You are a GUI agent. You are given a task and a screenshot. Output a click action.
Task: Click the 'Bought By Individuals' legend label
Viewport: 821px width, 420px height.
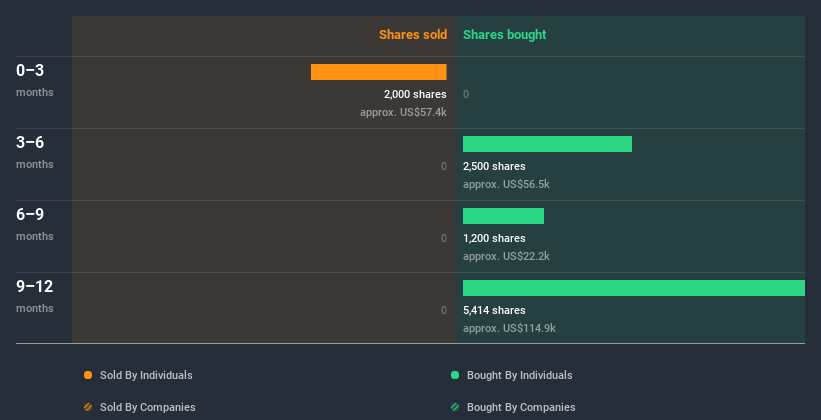pyautogui.click(x=519, y=375)
